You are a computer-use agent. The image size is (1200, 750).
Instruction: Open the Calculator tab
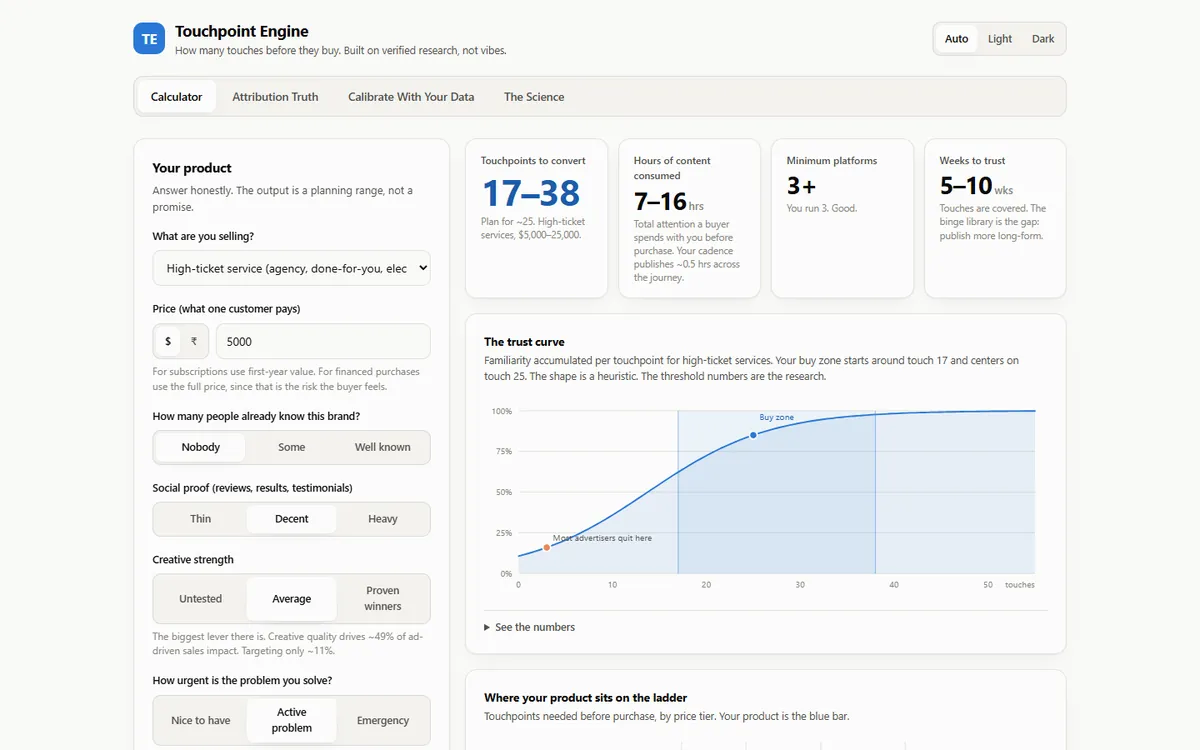(177, 97)
